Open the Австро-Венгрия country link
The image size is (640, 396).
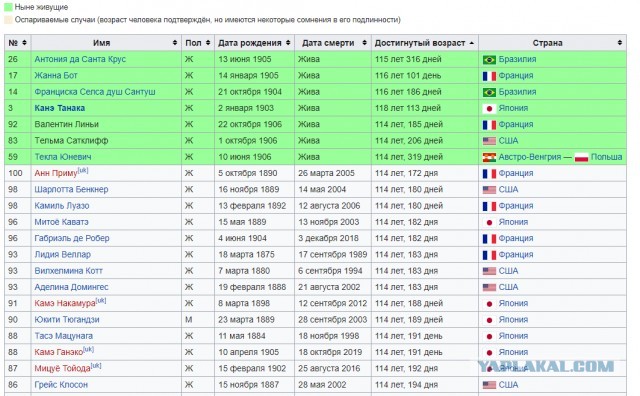(529, 157)
